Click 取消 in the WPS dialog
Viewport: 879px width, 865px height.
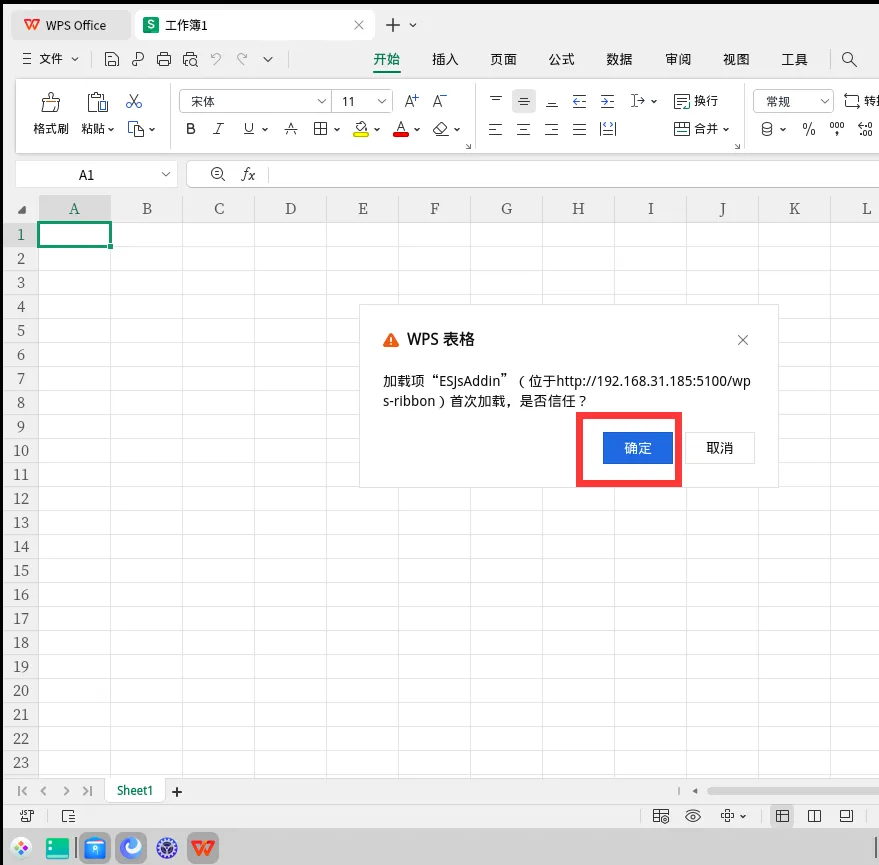tap(720, 448)
